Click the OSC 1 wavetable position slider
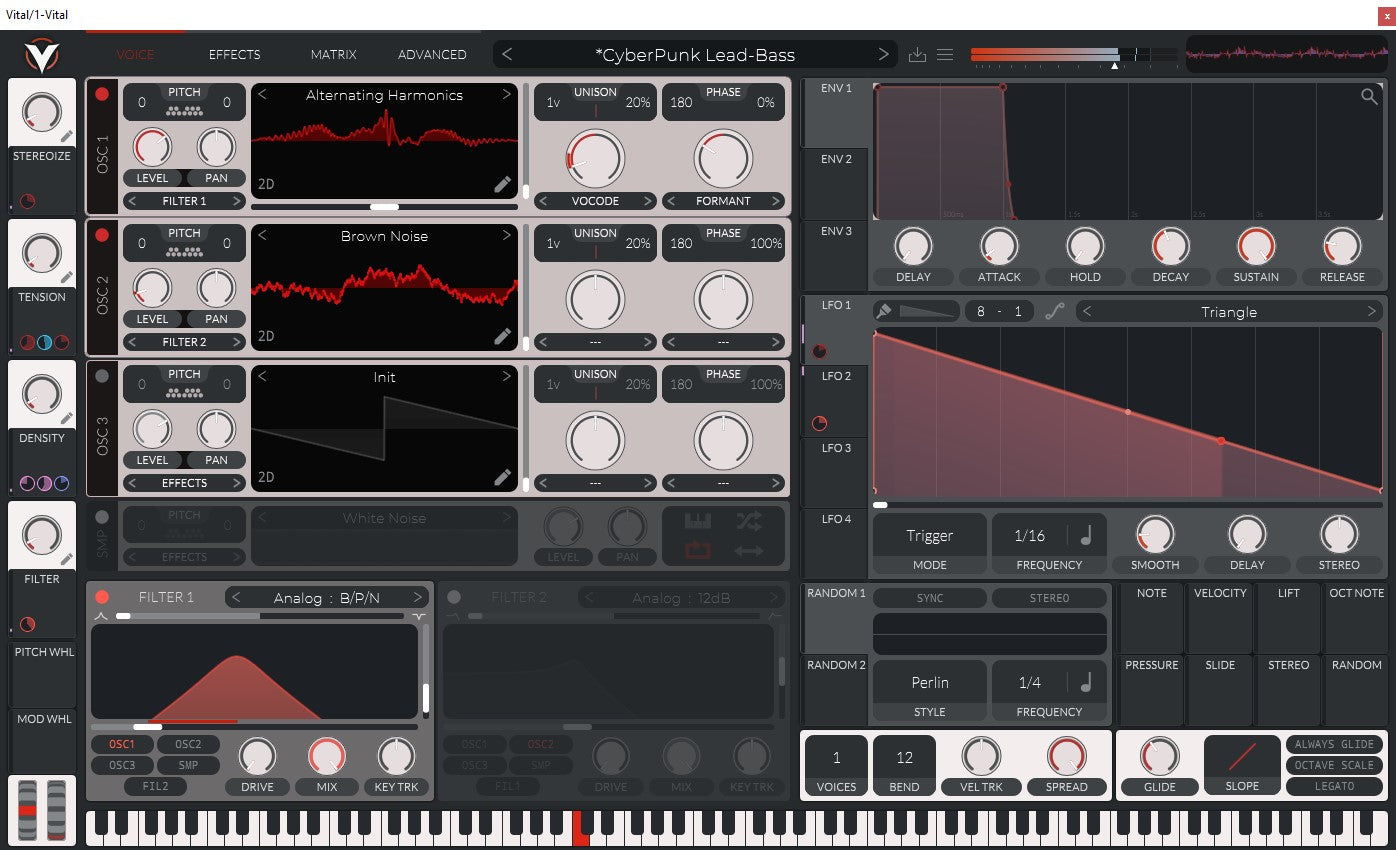Viewport: 1396px width, 850px height. click(x=384, y=207)
